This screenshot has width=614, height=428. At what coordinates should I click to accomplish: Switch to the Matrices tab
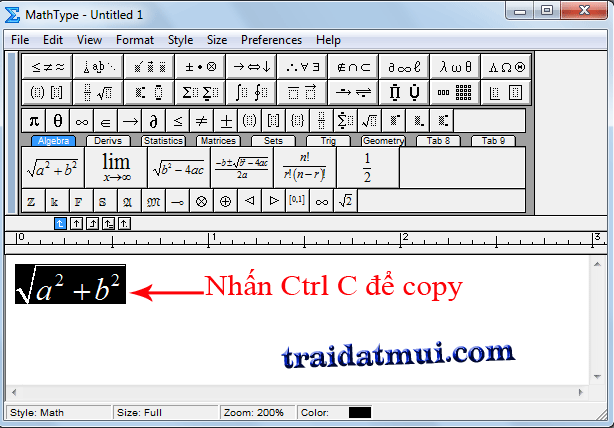click(218, 141)
